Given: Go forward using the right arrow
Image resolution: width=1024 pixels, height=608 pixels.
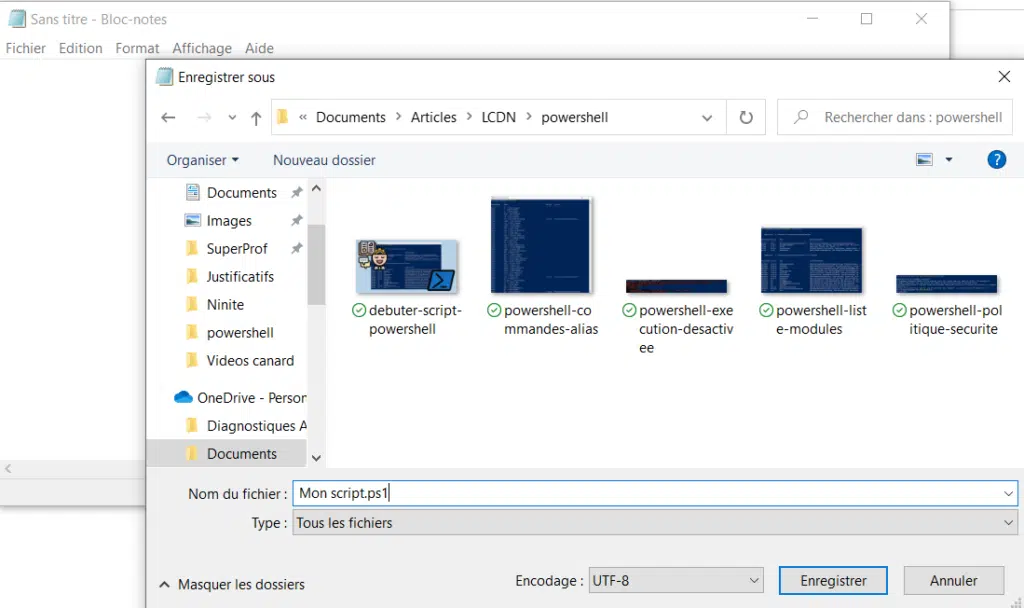Looking at the screenshot, I should coord(204,118).
